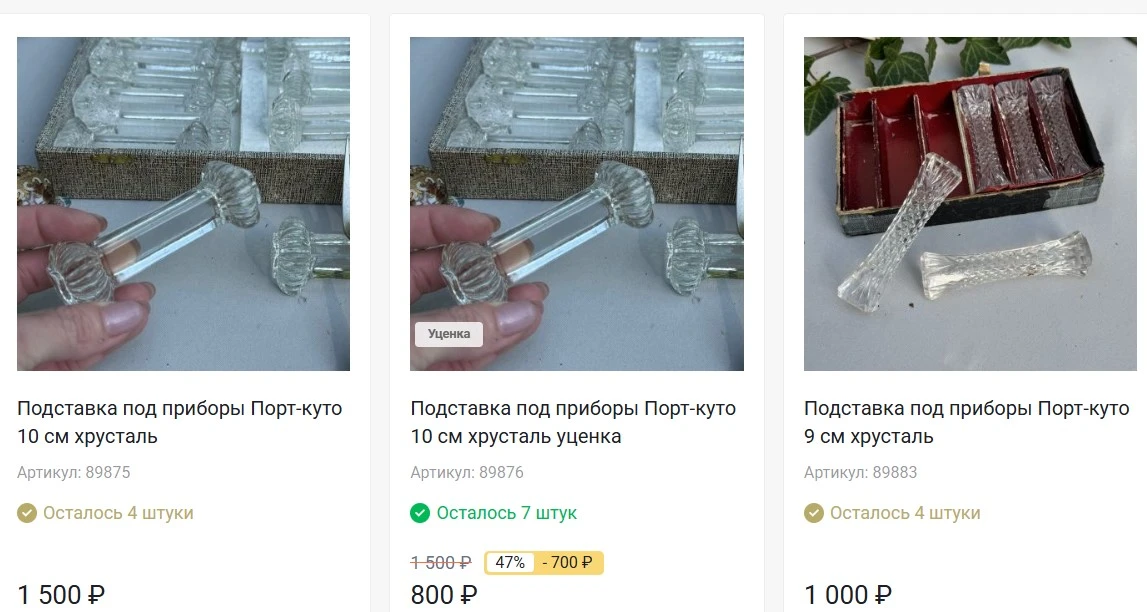Click the crossed-out old price 1 500 ₽
Viewport: 1147px width, 612px height.
pyautogui.click(x=441, y=563)
